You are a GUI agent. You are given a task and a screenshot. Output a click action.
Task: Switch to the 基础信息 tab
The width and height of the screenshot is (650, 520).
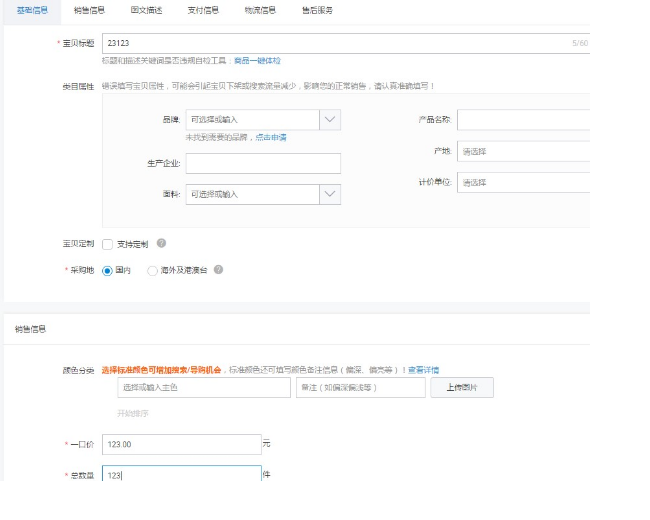point(32,10)
